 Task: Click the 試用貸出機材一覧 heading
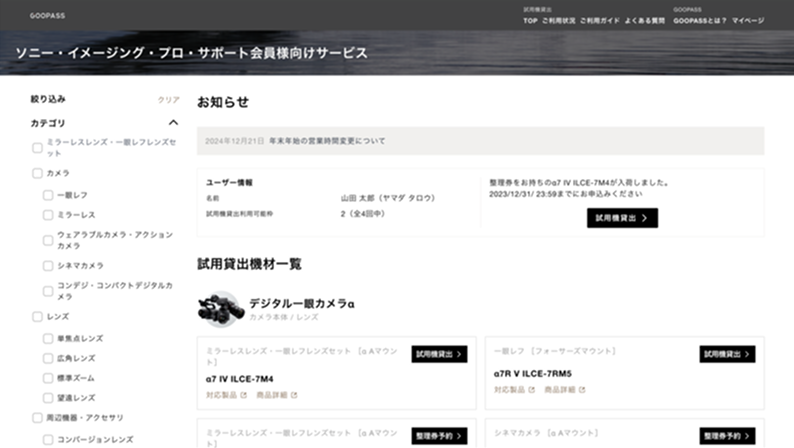pyautogui.click(x=249, y=264)
